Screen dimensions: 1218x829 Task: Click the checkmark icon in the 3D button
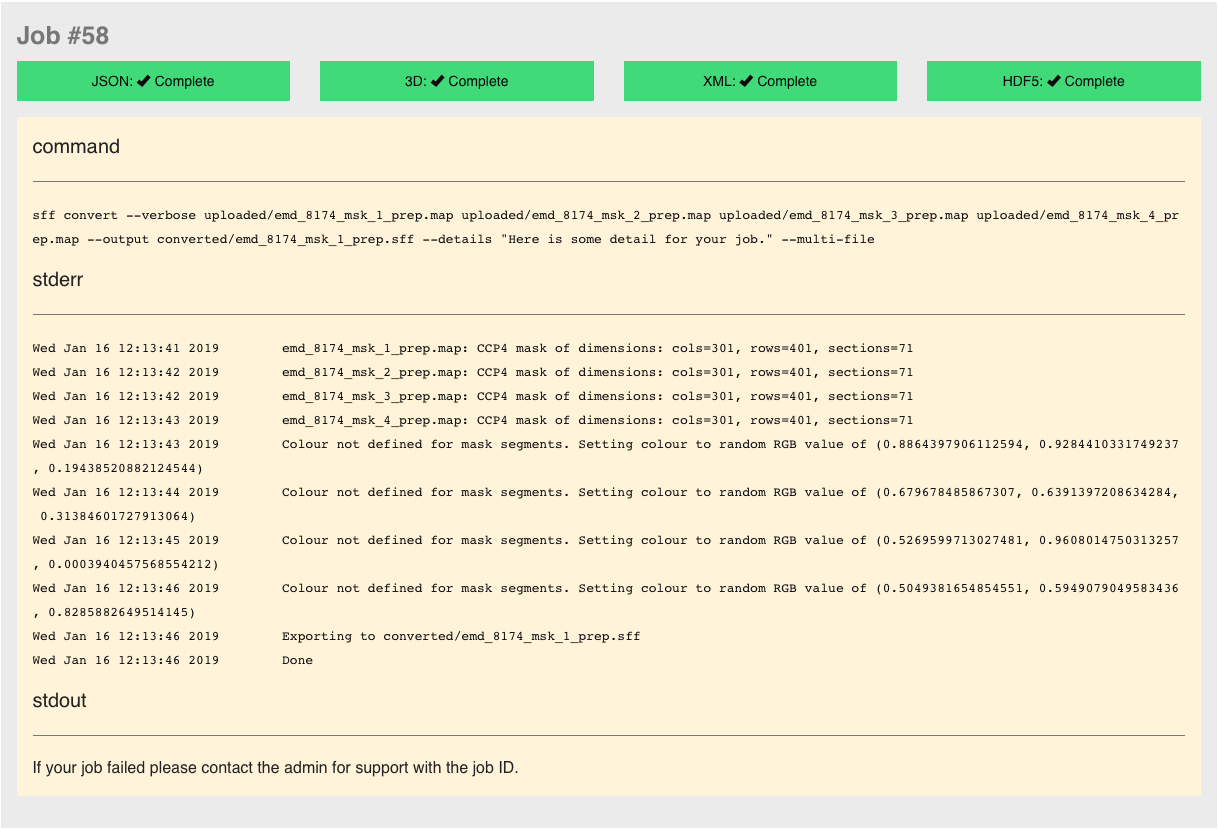pos(438,81)
